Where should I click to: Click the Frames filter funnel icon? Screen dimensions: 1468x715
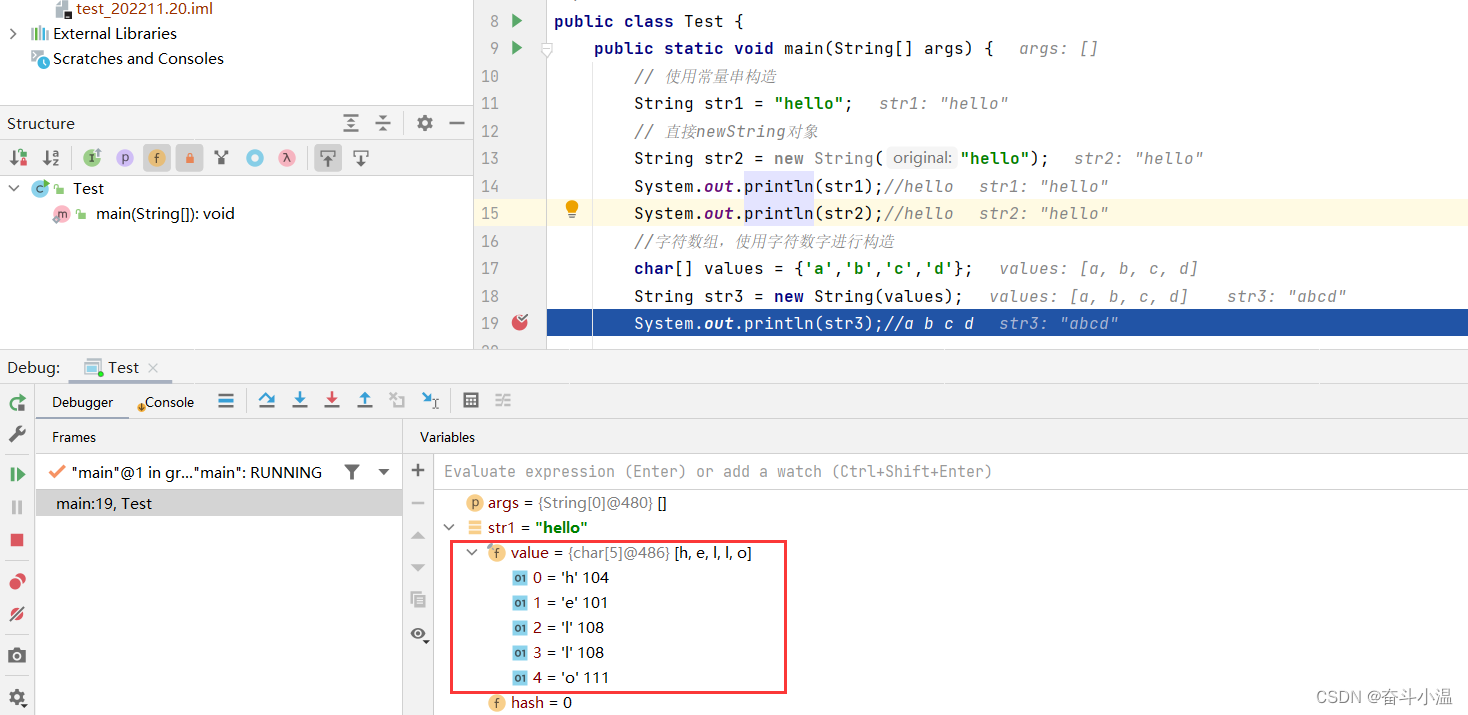click(352, 472)
